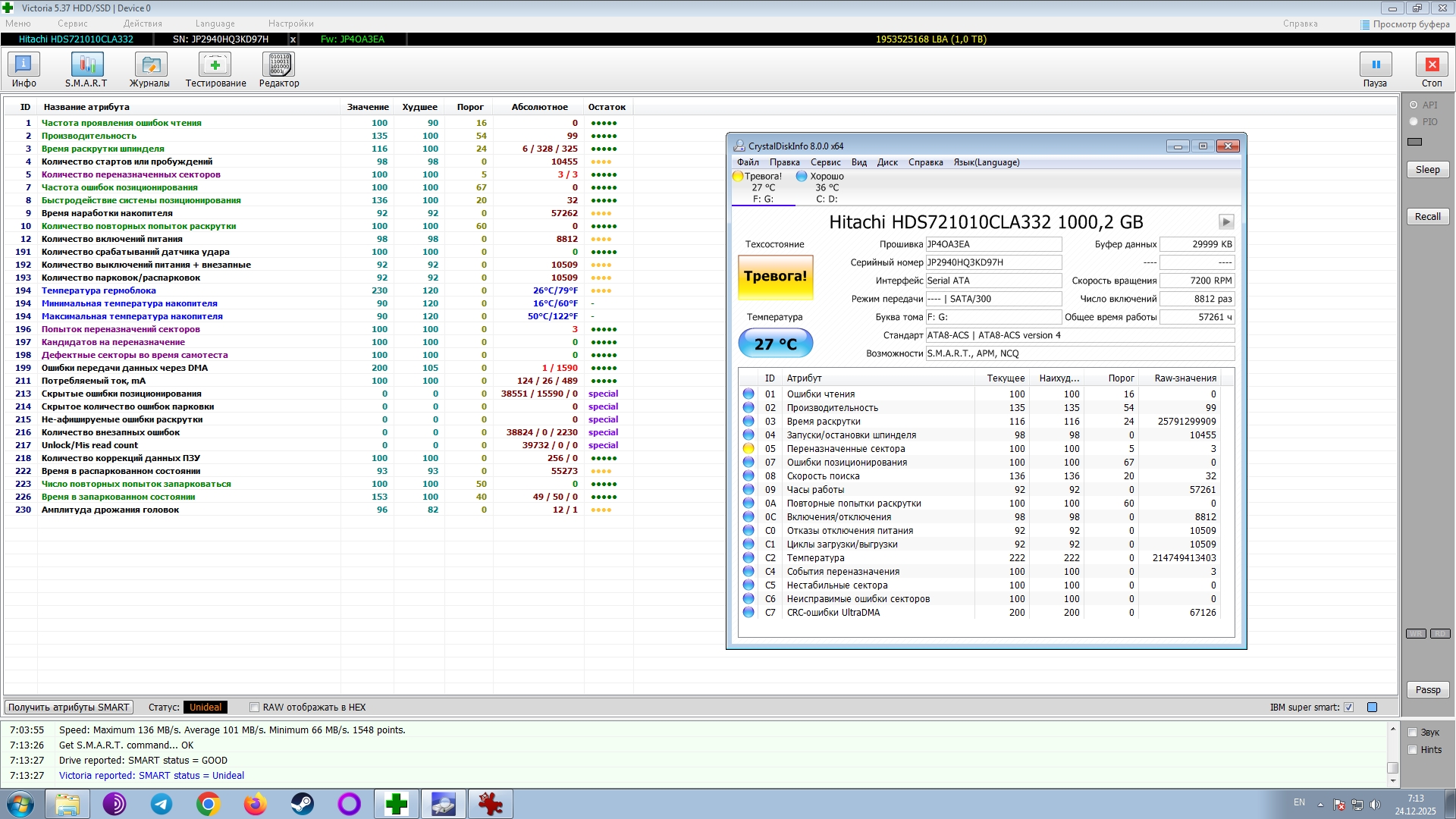
Task: Enable the Звук sound checkbox
Action: (1412, 733)
